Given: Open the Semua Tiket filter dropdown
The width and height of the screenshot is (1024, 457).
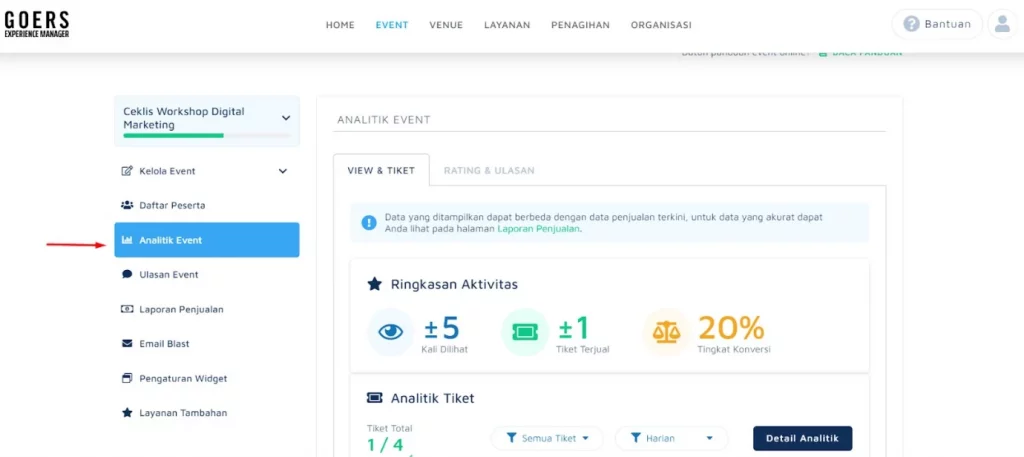Looking at the screenshot, I should coord(547,438).
